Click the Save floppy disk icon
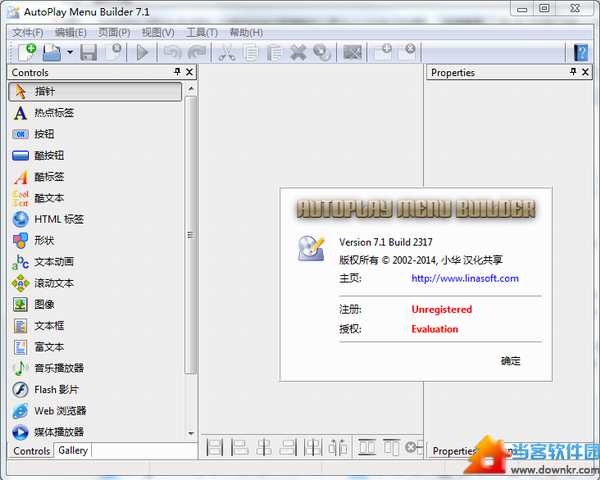This screenshot has height=480, width=600. click(x=88, y=52)
